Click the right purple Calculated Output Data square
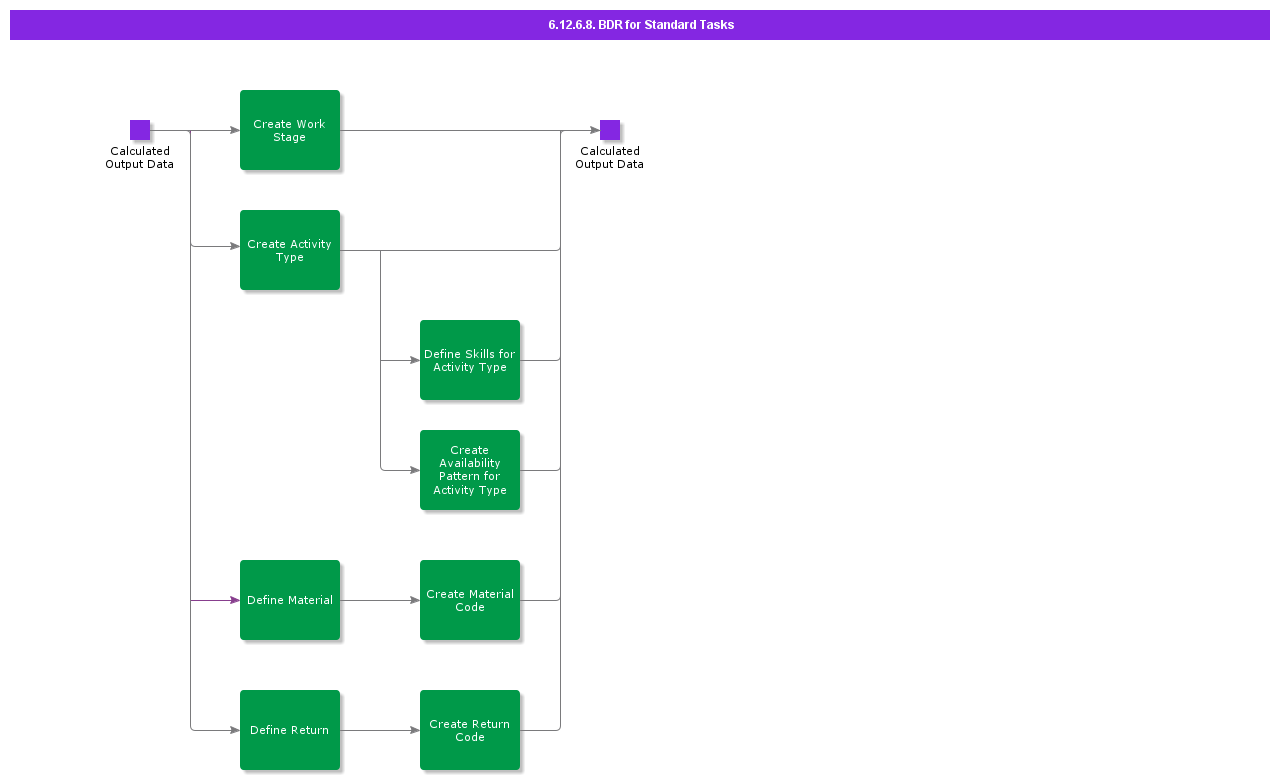Screen dimensions: 1280x780 point(610,130)
